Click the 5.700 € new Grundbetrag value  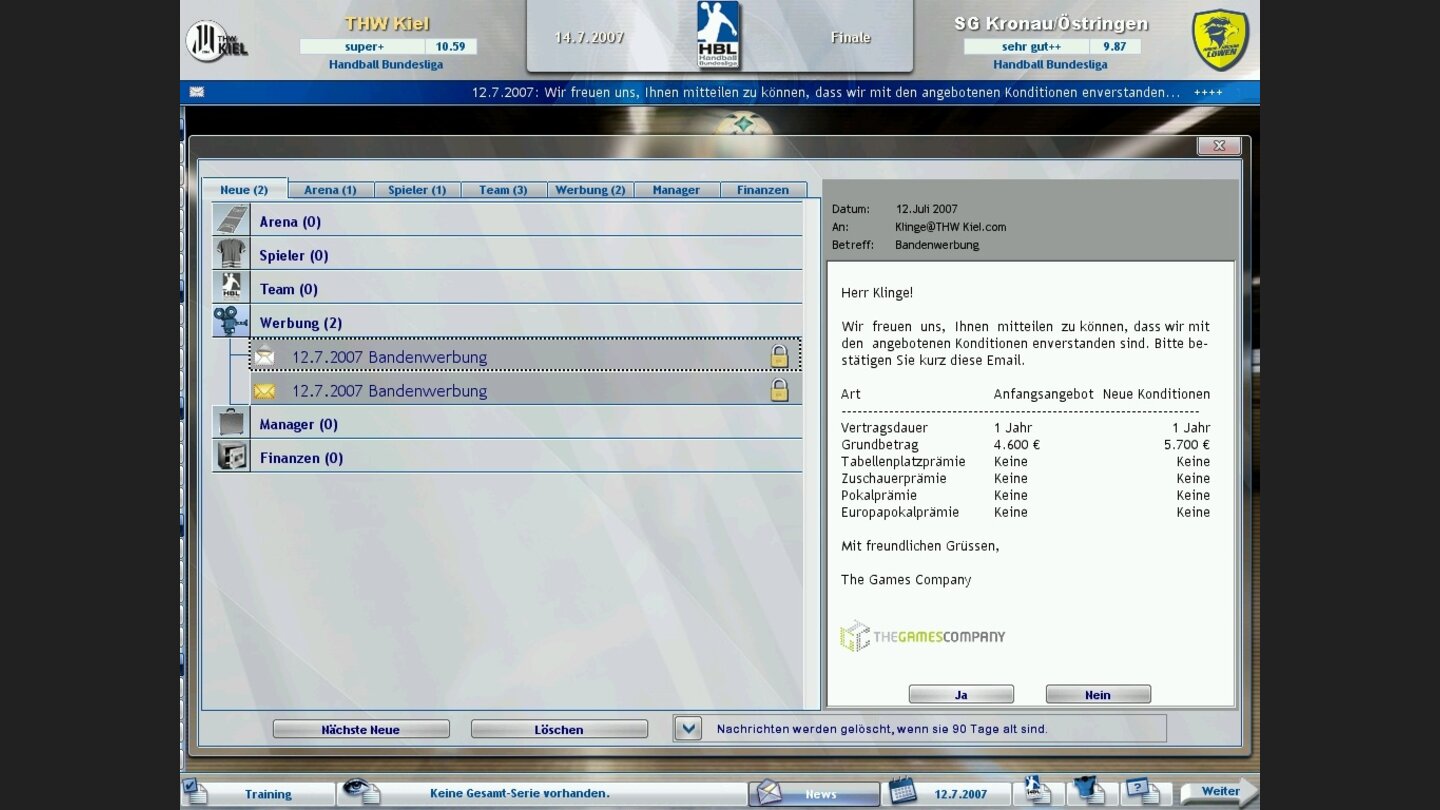1187,444
